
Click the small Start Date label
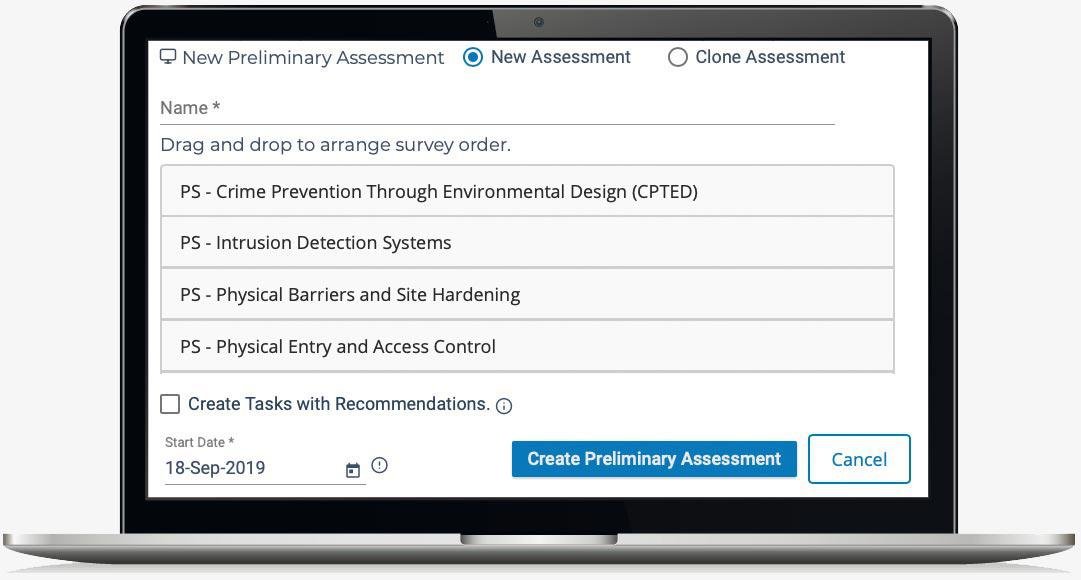[x=199, y=442]
